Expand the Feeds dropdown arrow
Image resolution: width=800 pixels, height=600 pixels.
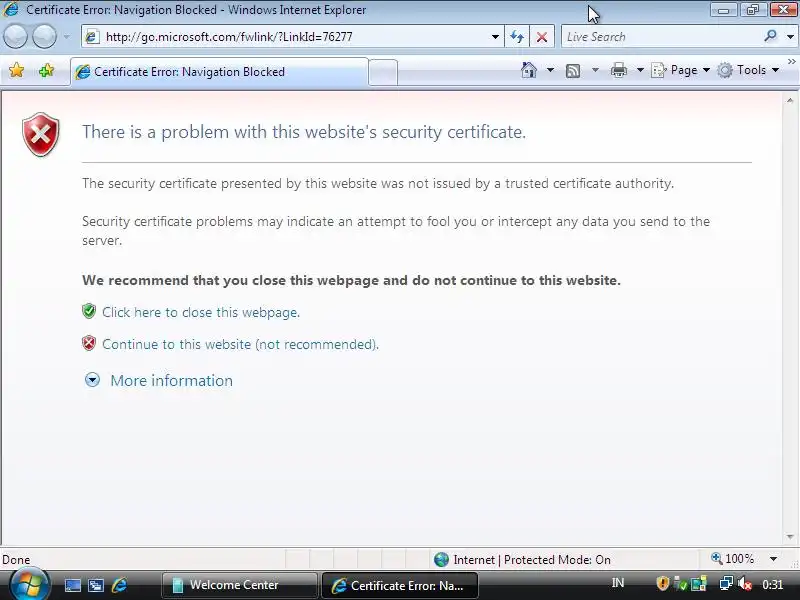click(x=595, y=70)
